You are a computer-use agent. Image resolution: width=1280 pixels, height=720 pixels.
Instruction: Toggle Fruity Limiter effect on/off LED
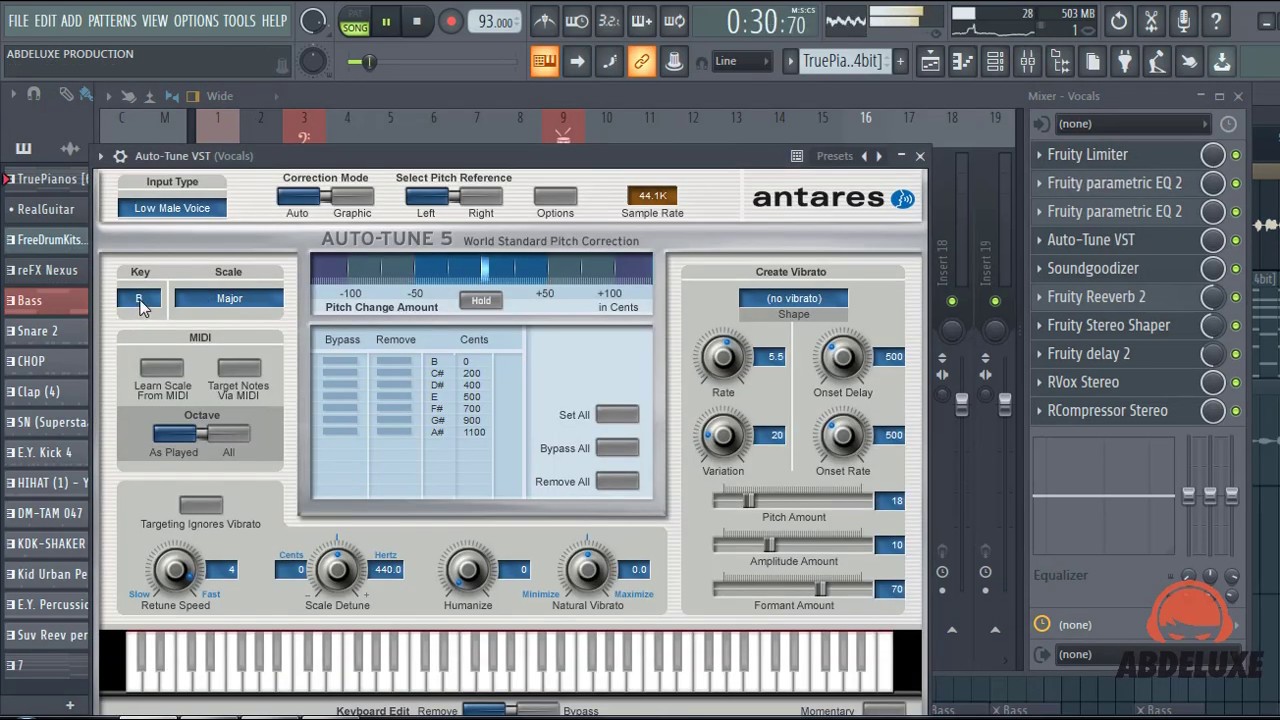click(1236, 155)
